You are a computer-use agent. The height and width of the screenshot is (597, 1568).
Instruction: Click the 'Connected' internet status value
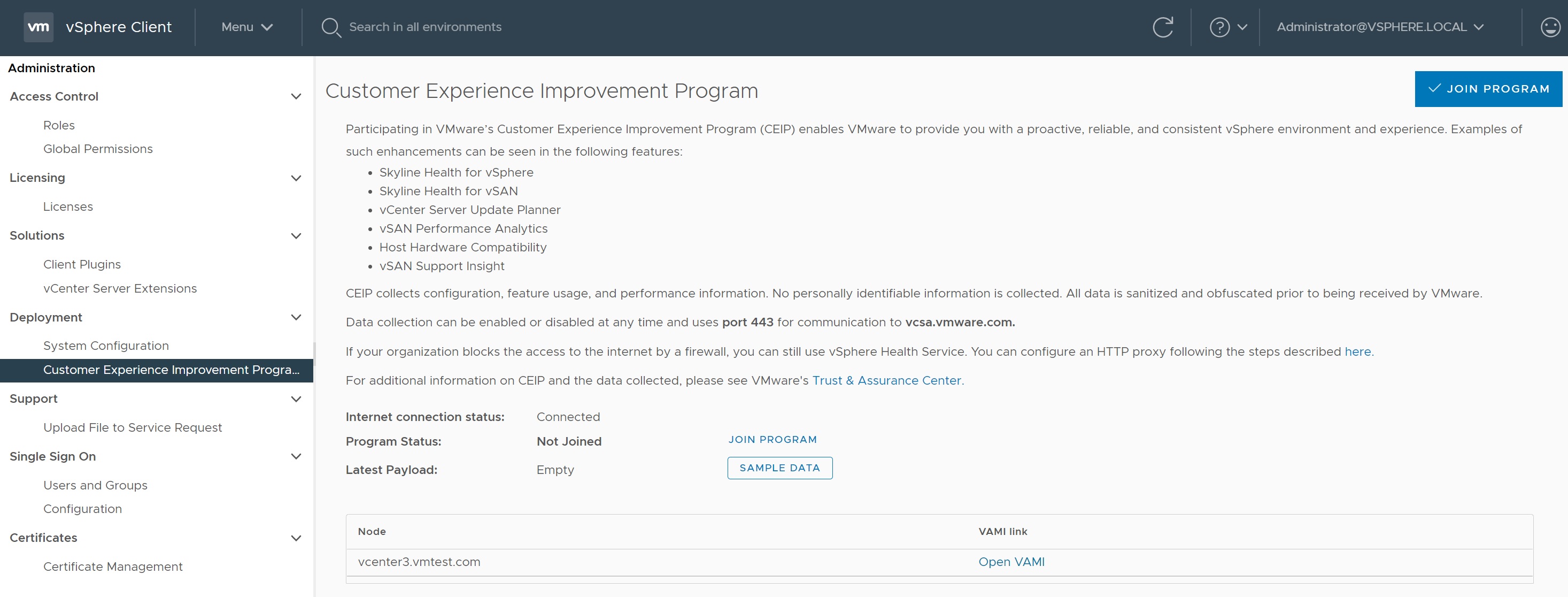tap(568, 417)
